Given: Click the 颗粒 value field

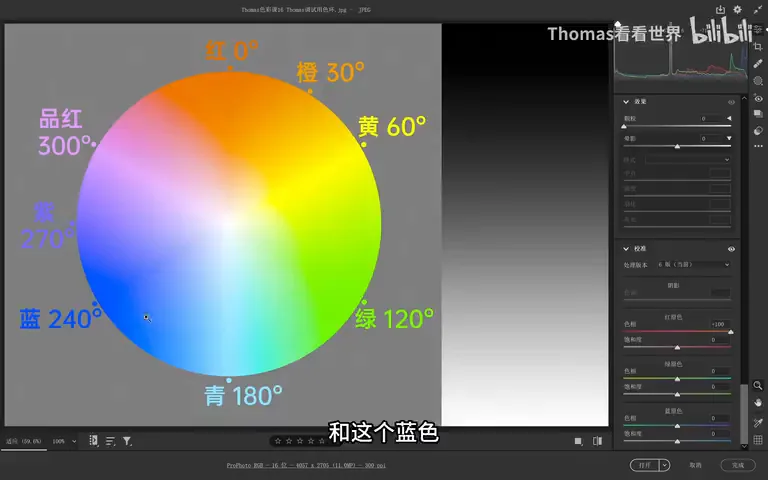Looking at the screenshot, I should [711, 119].
